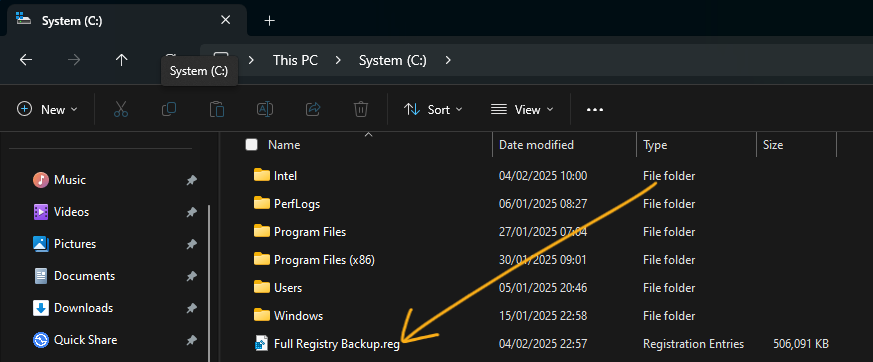Expand chevron after System (C:) breadcrumb

click(448, 60)
